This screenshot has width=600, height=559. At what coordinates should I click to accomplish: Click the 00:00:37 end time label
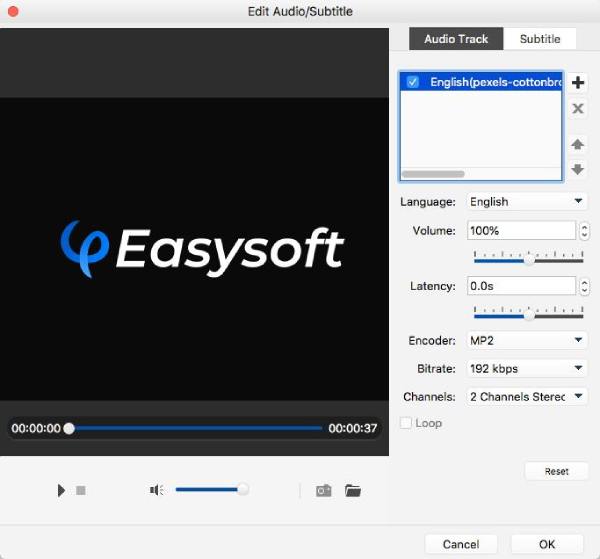tap(352, 428)
